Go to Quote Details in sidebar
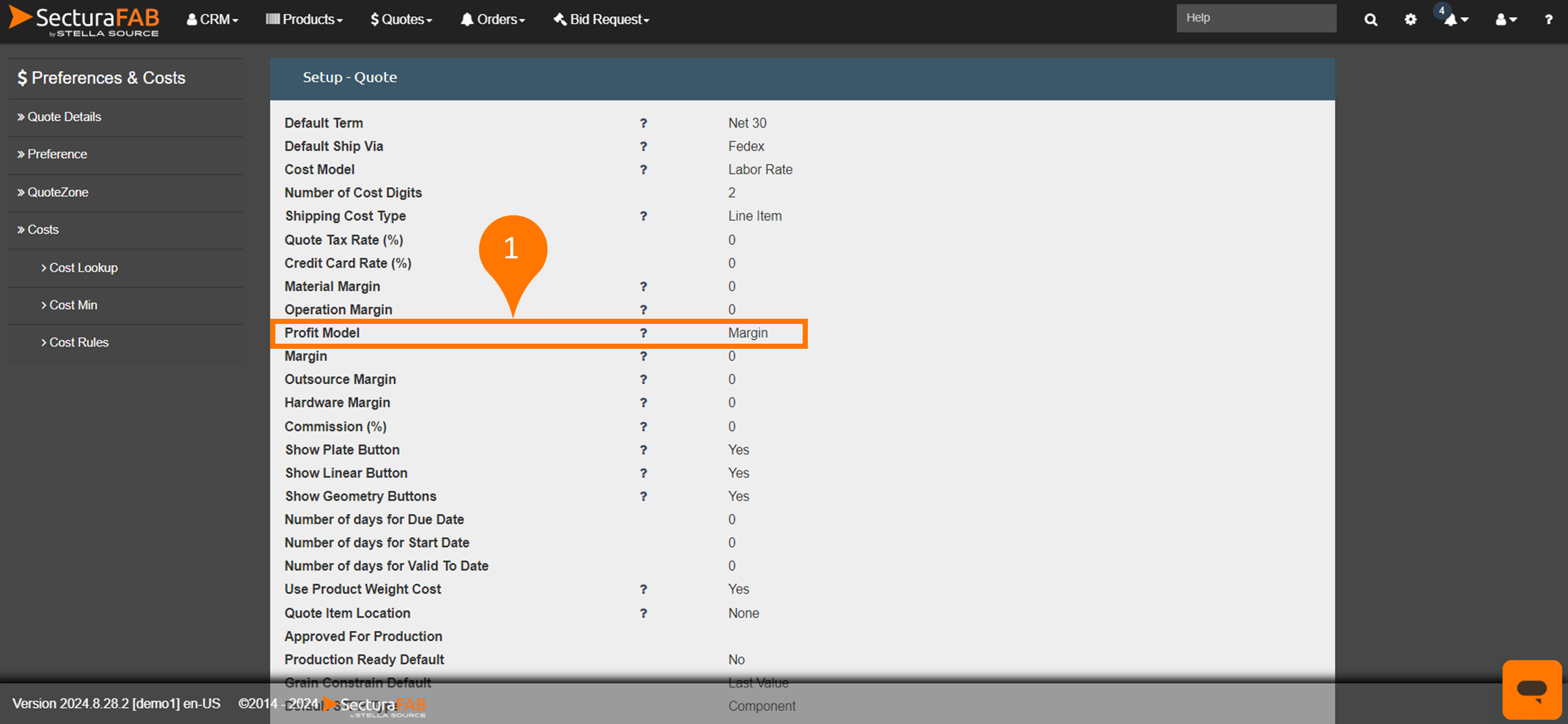 pos(64,117)
